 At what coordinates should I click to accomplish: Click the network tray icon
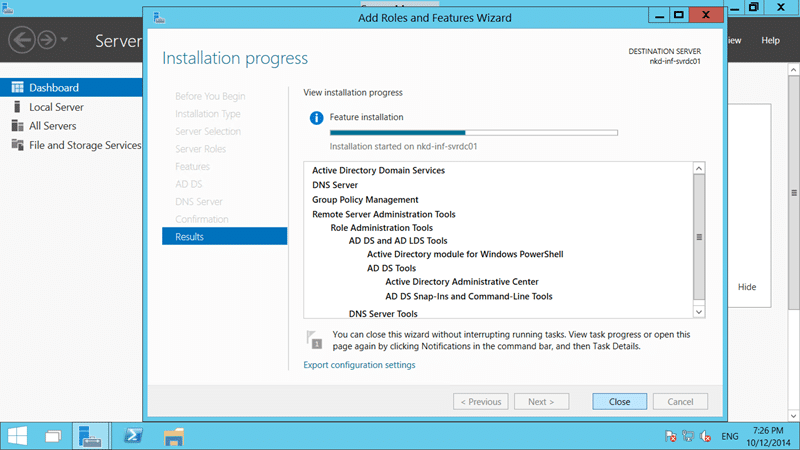click(688, 436)
